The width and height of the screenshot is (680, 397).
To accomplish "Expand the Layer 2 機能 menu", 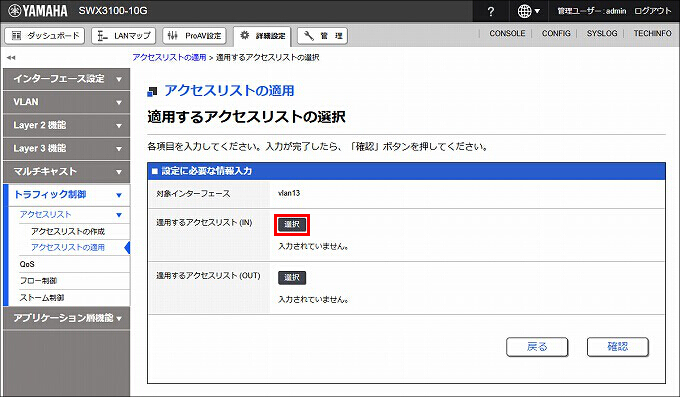I will click(x=66, y=125).
